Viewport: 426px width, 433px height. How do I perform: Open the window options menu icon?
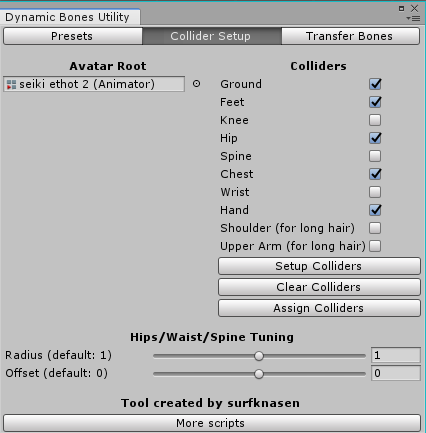click(413, 18)
